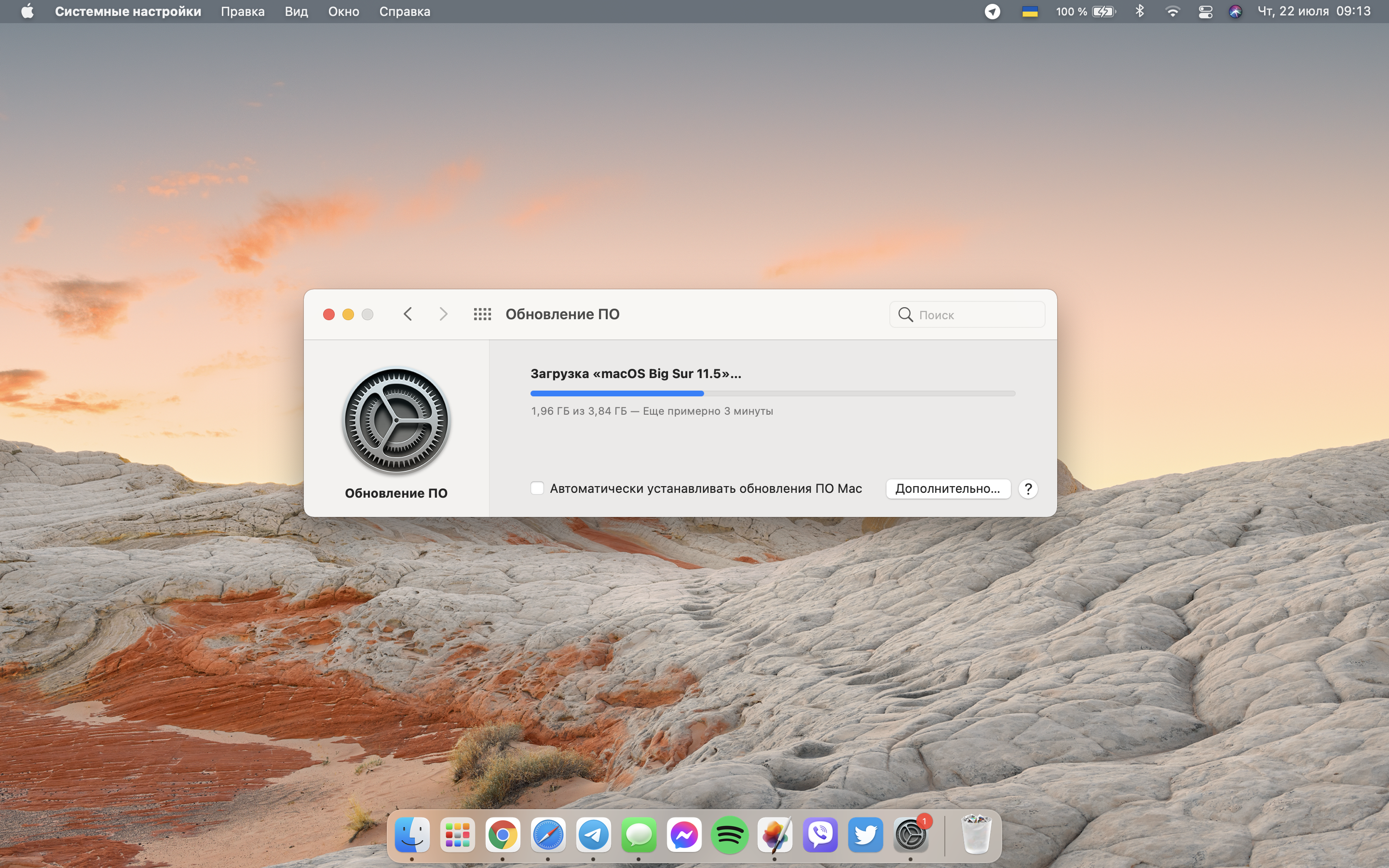
Task: Open Launchpad from the Dock
Action: (x=457, y=835)
